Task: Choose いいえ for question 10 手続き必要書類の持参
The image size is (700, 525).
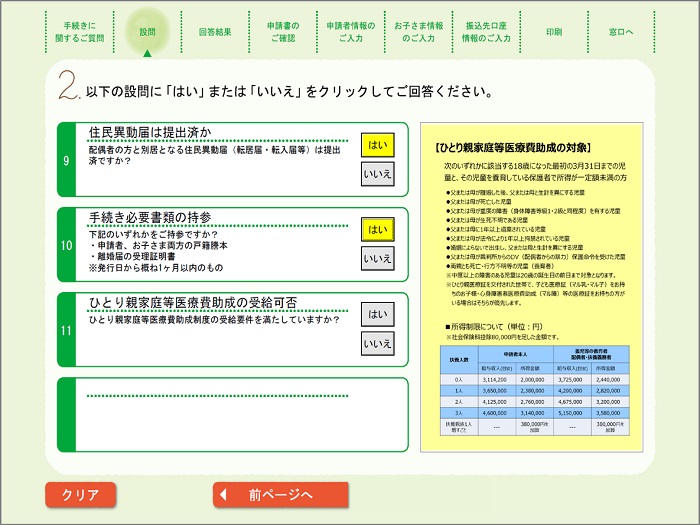Action: tap(377, 258)
